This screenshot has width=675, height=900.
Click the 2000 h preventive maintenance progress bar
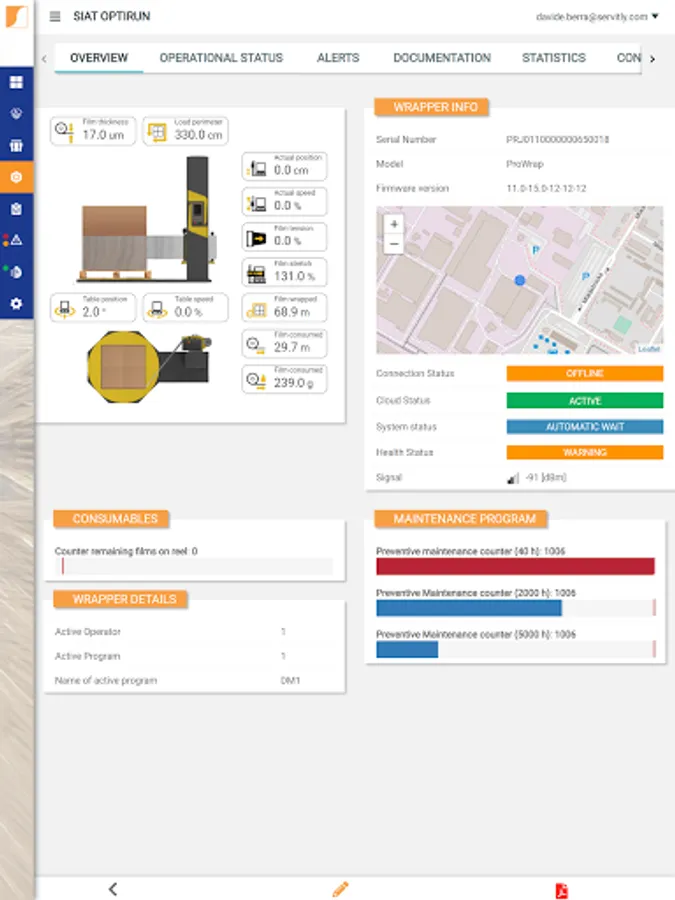click(515, 608)
